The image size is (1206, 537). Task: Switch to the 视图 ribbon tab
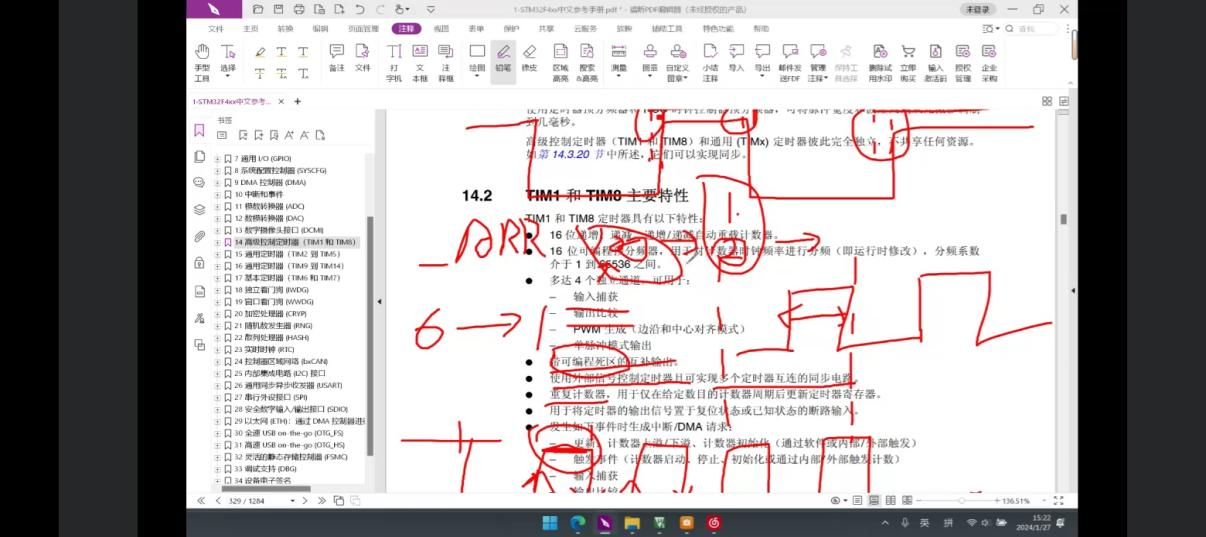click(441, 29)
